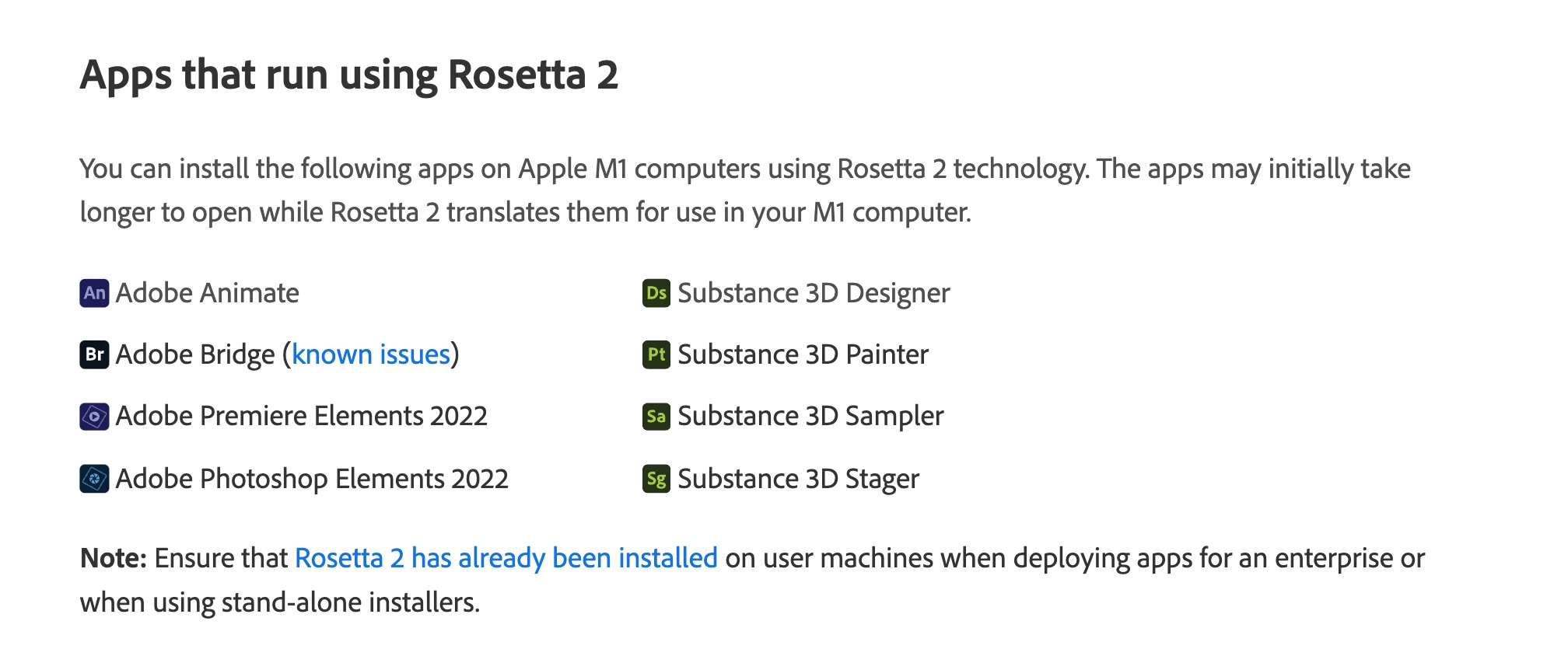This screenshot has height=670, width=1568.
Task: Click the Substance 3D Stager icon
Action: (656, 479)
